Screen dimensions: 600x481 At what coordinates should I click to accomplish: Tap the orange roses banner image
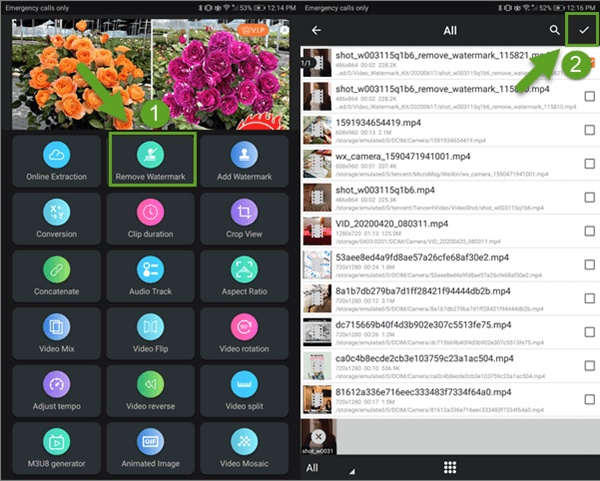pyautogui.click(x=82, y=75)
